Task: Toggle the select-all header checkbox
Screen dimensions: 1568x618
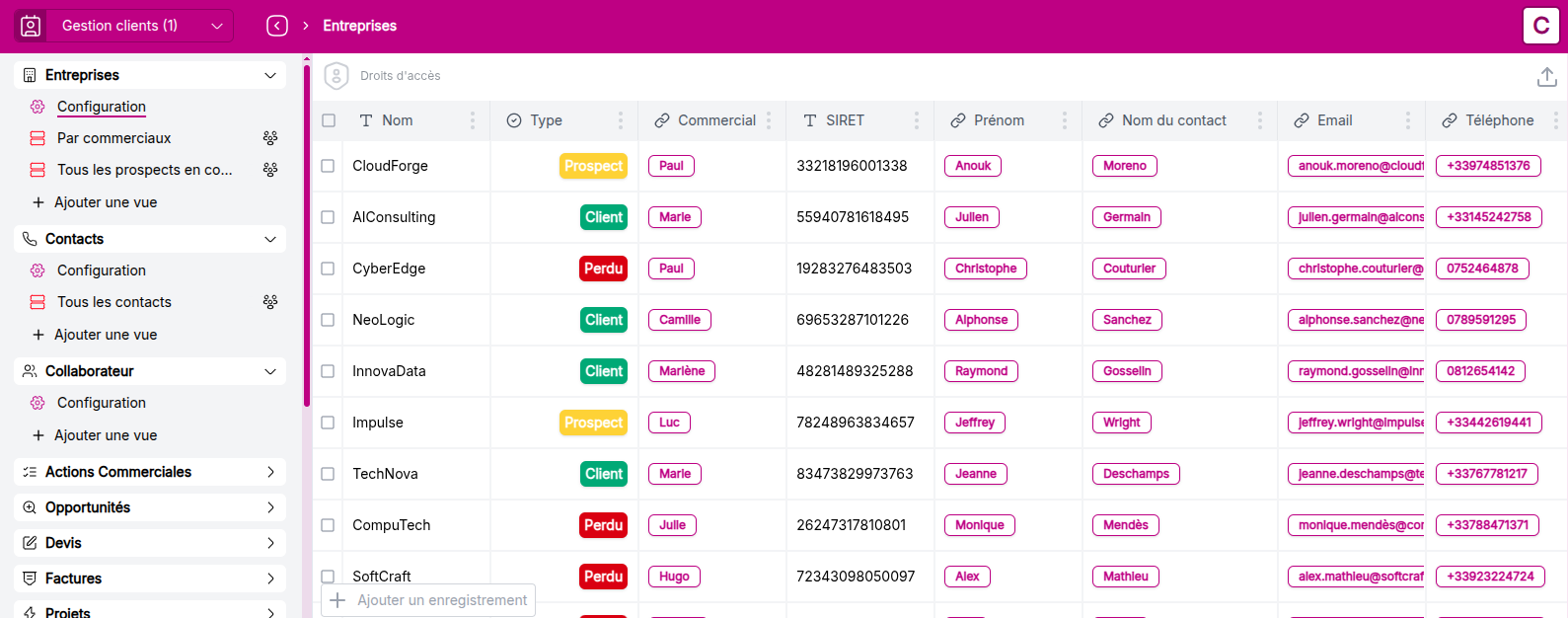Action: (x=329, y=120)
